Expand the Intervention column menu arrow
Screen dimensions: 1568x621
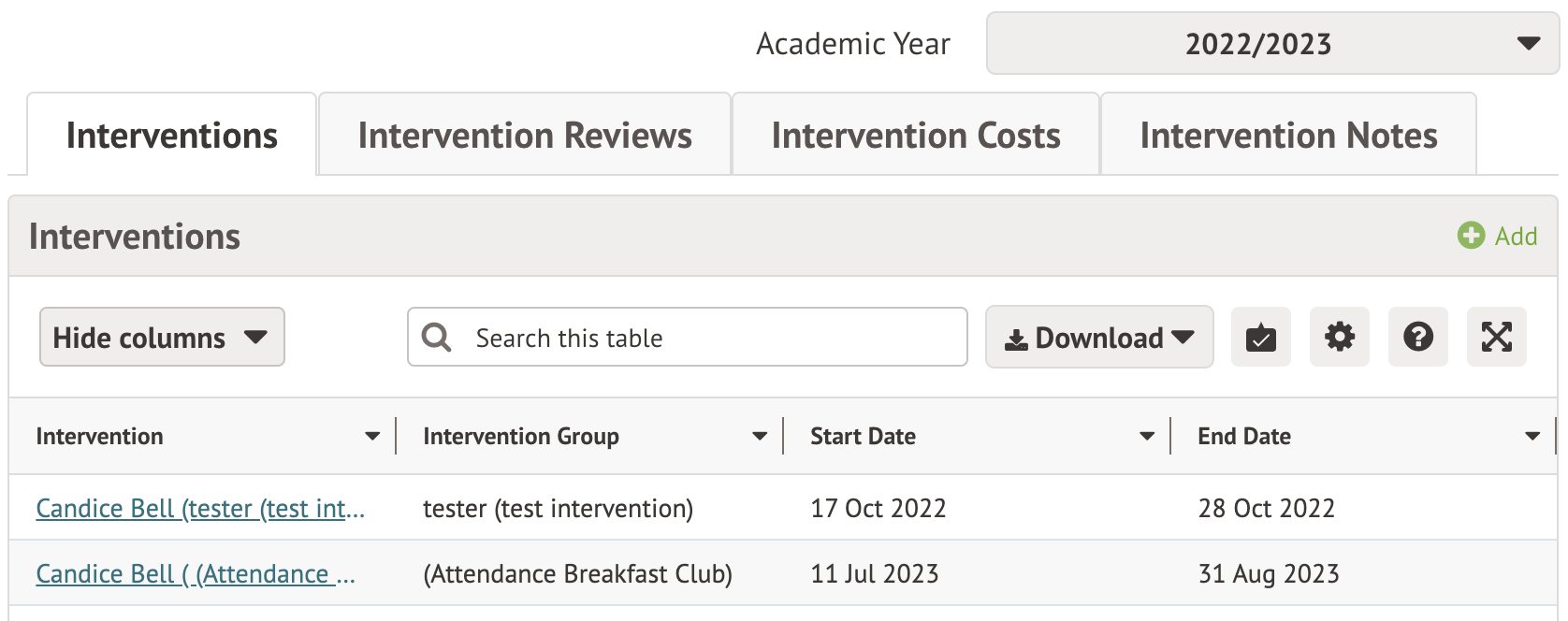pyautogui.click(x=372, y=436)
